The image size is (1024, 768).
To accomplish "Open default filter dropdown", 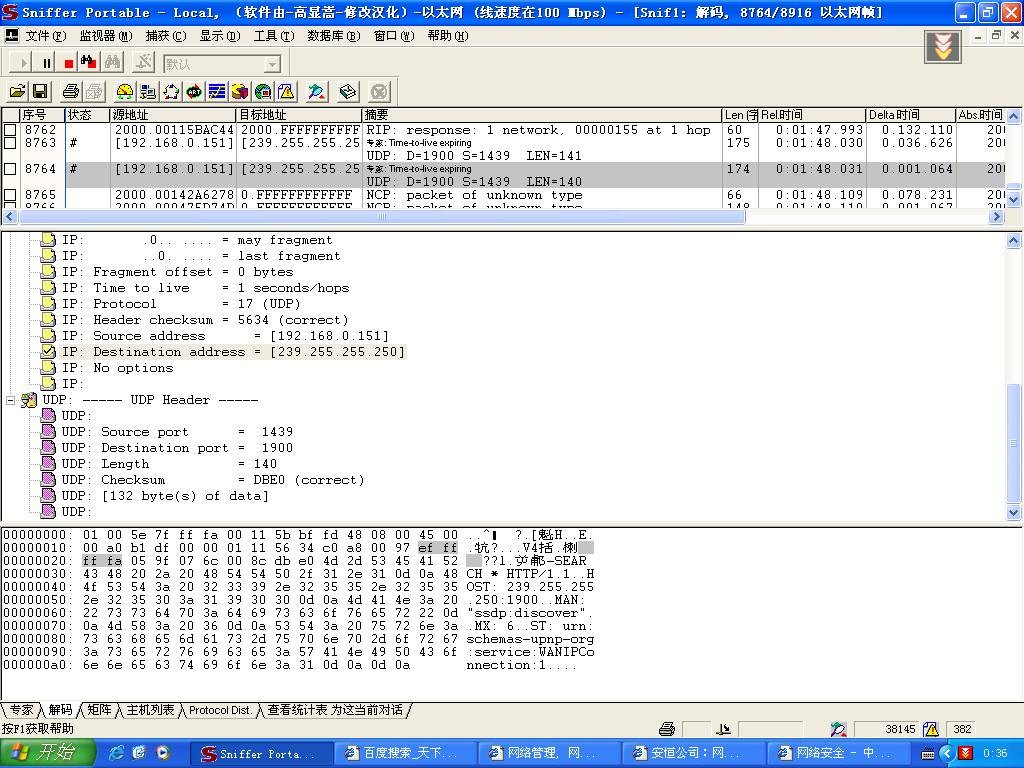I will [272, 64].
